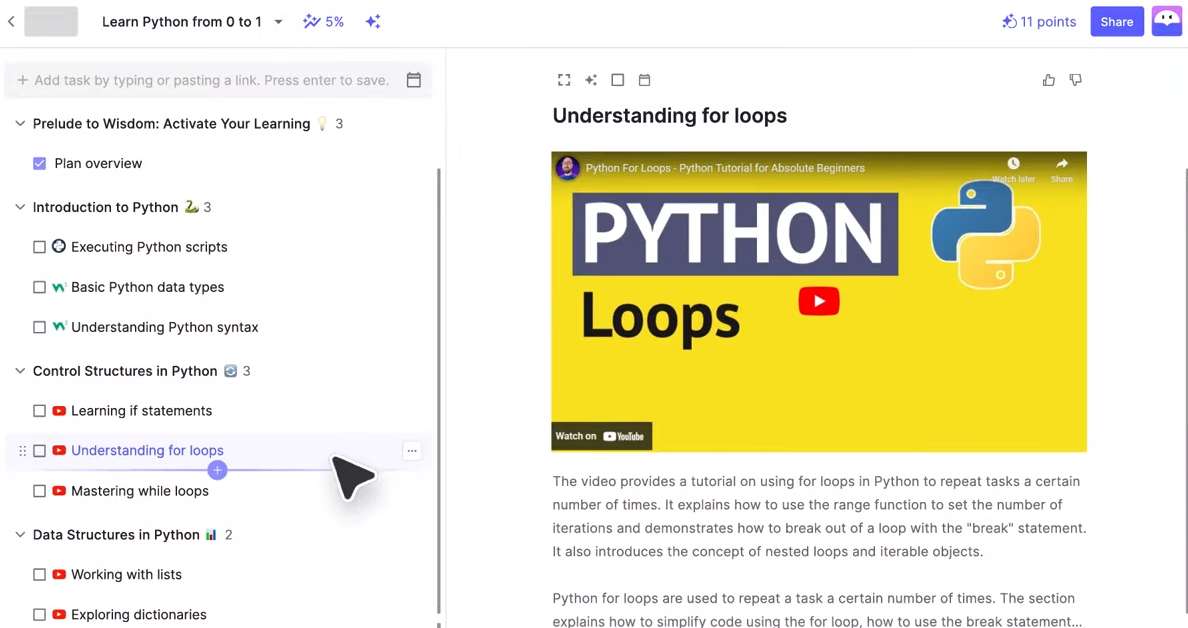Open the Learning if statements task

[142, 411]
